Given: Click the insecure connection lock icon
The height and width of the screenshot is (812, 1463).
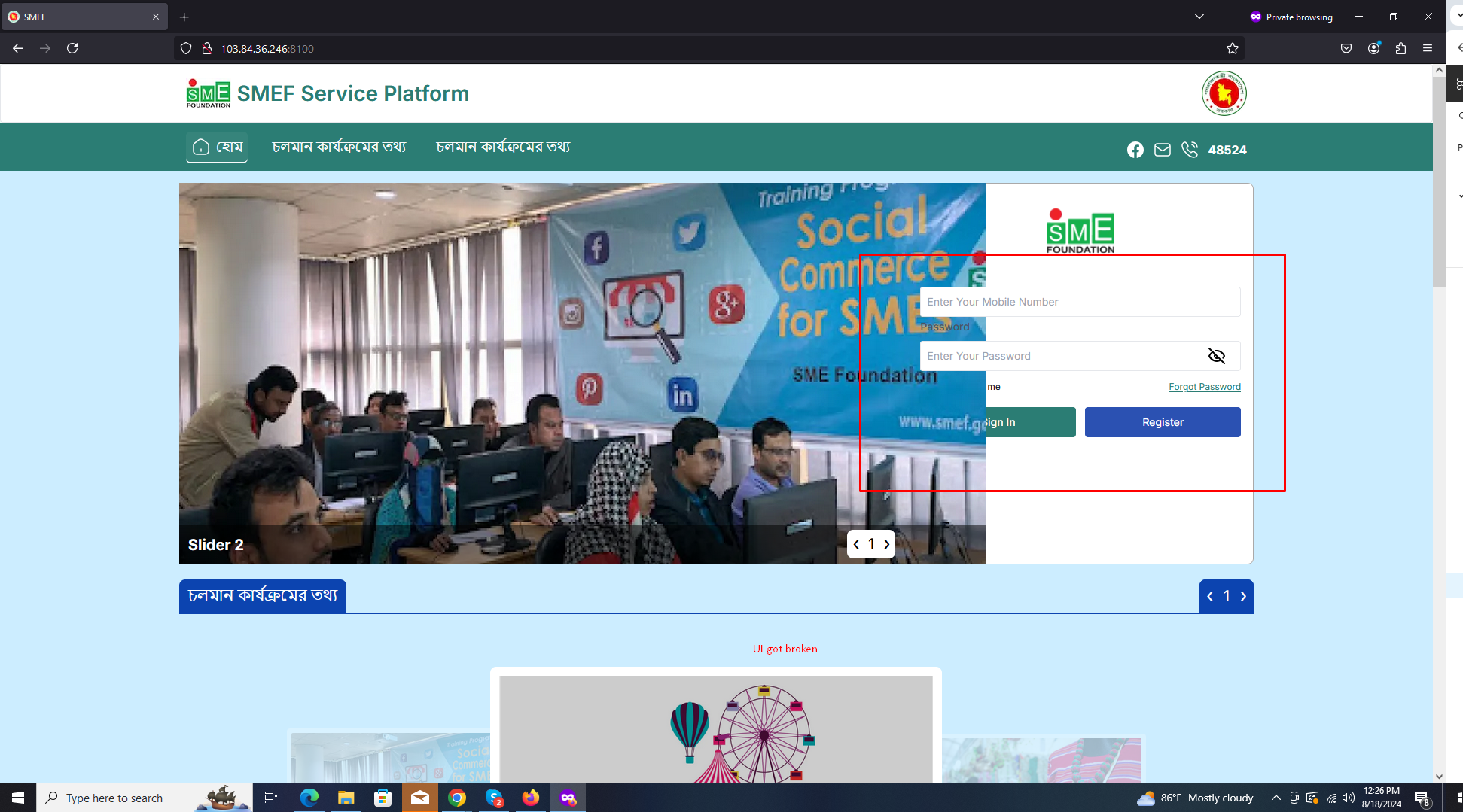Looking at the screenshot, I should coord(207,48).
